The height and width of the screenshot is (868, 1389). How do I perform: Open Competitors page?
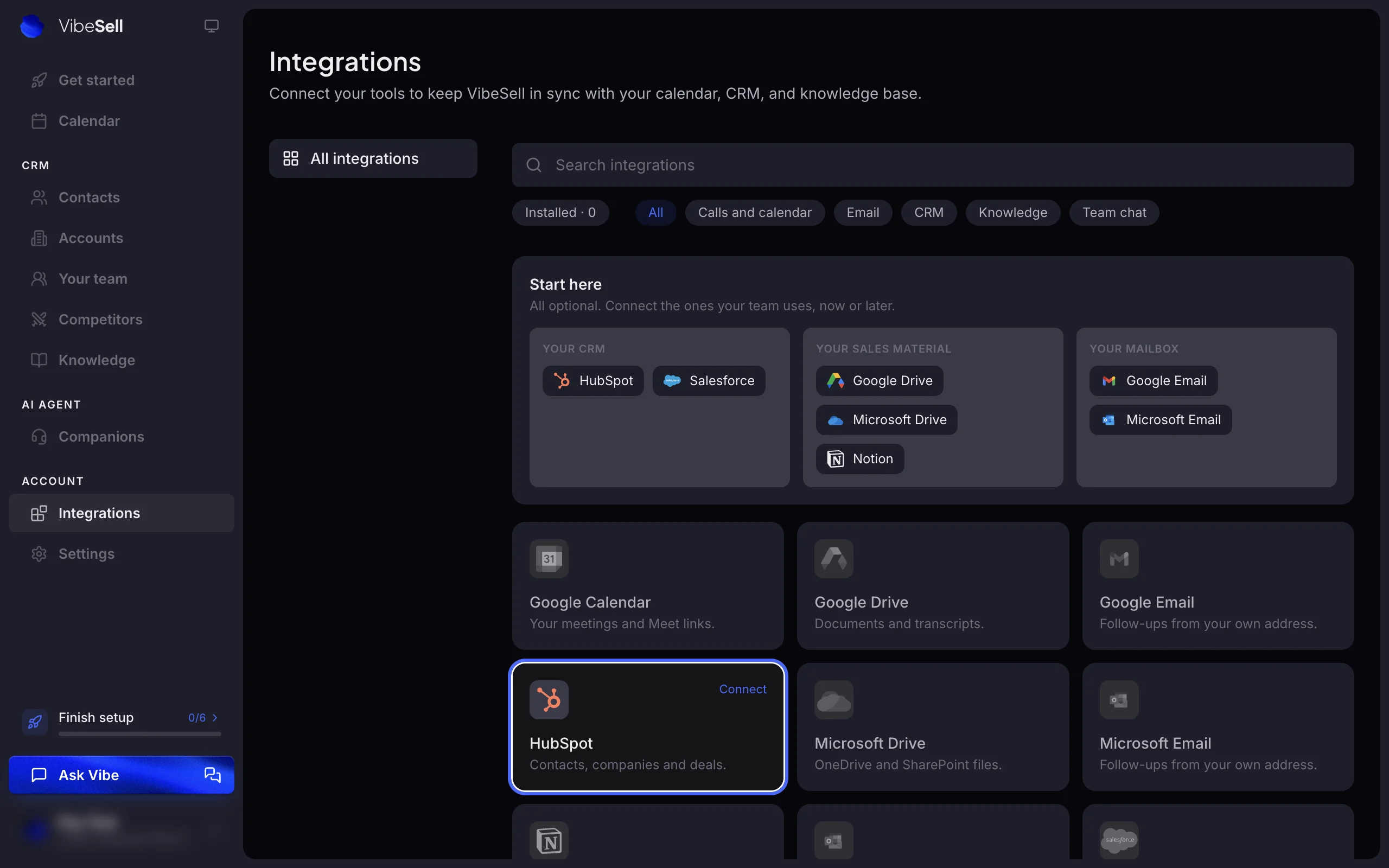121,319
